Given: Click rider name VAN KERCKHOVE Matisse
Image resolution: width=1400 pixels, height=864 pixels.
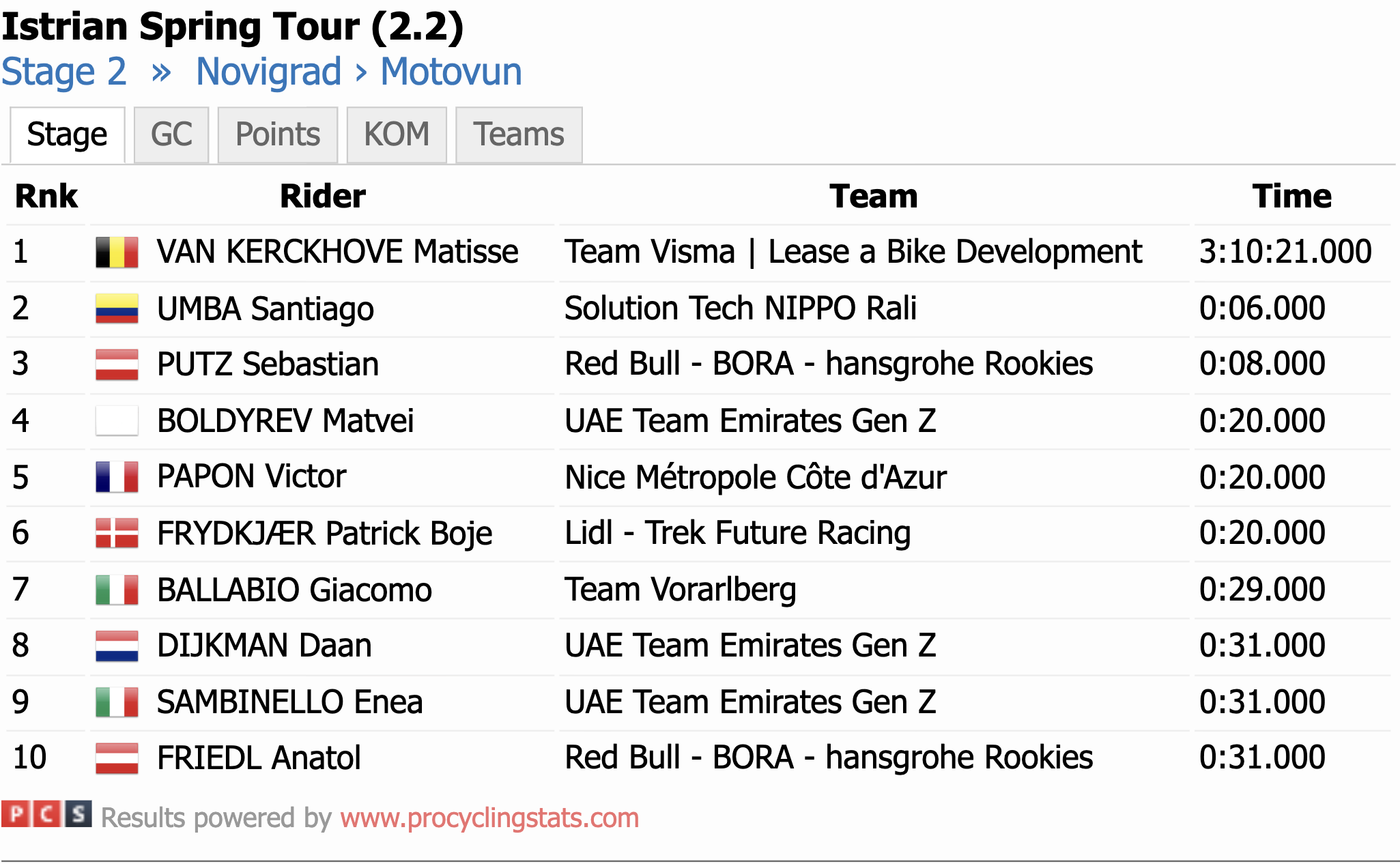Looking at the screenshot, I should pyautogui.click(x=337, y=252).
